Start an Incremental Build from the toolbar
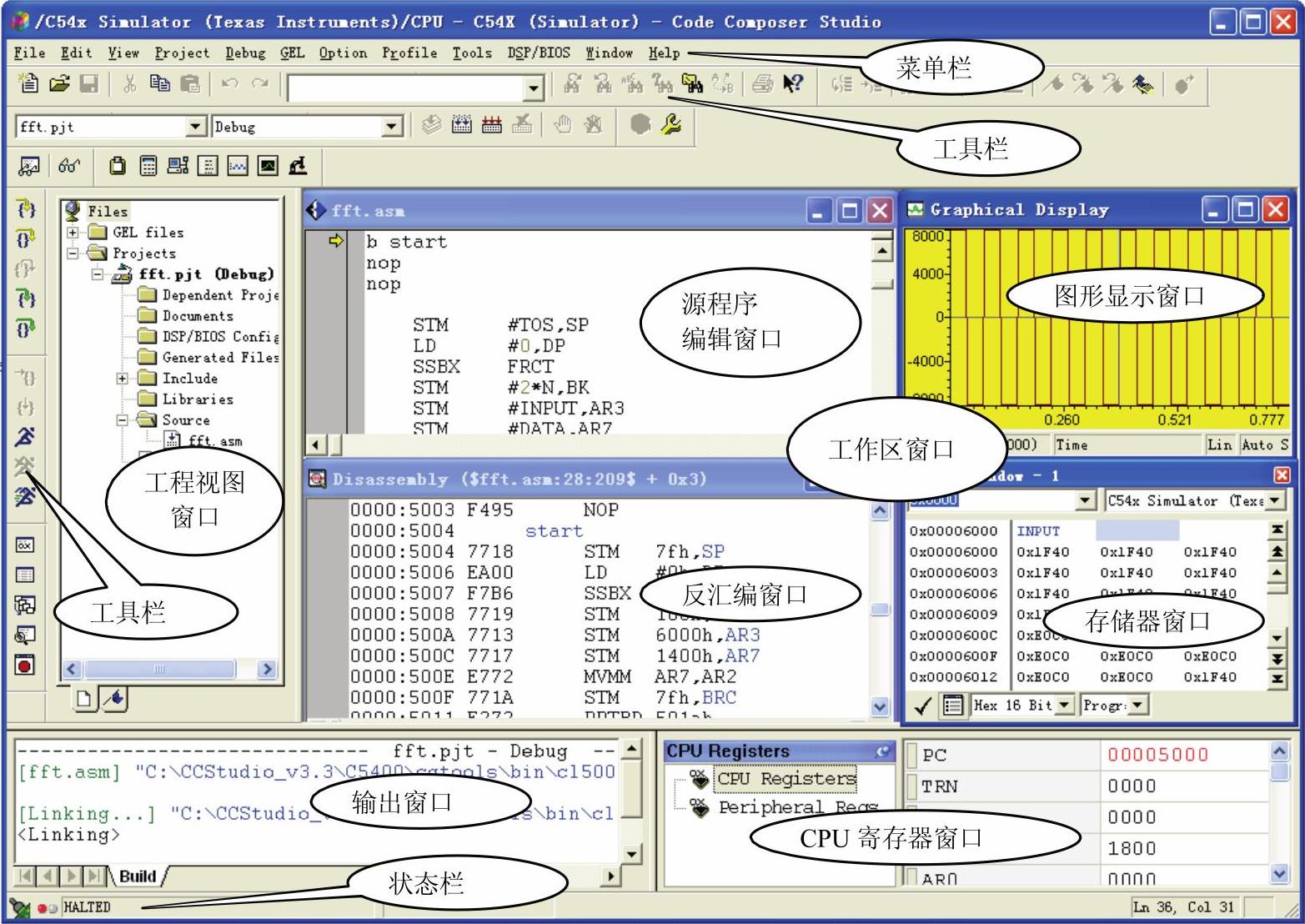Viewport: 1305px width, 924px height. pyautogui.click(x=462, y=125)
